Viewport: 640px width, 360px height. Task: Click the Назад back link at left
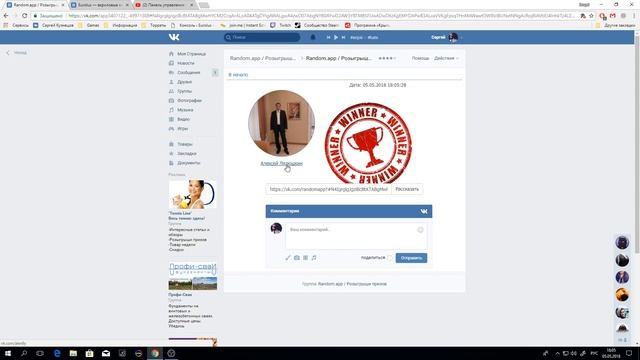coord(17,53)
